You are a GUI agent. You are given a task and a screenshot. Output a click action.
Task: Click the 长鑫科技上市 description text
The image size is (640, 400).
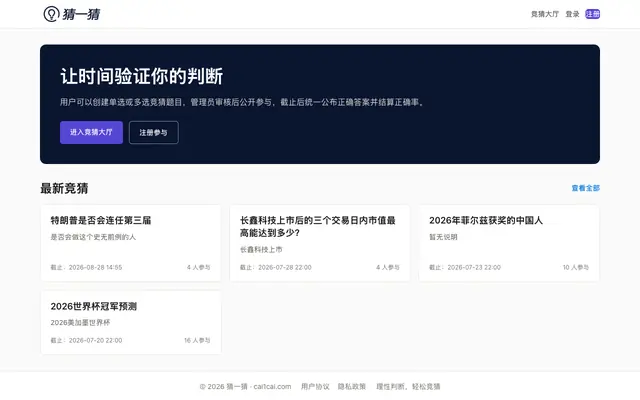pyautogui.click(x=261, y=249)
